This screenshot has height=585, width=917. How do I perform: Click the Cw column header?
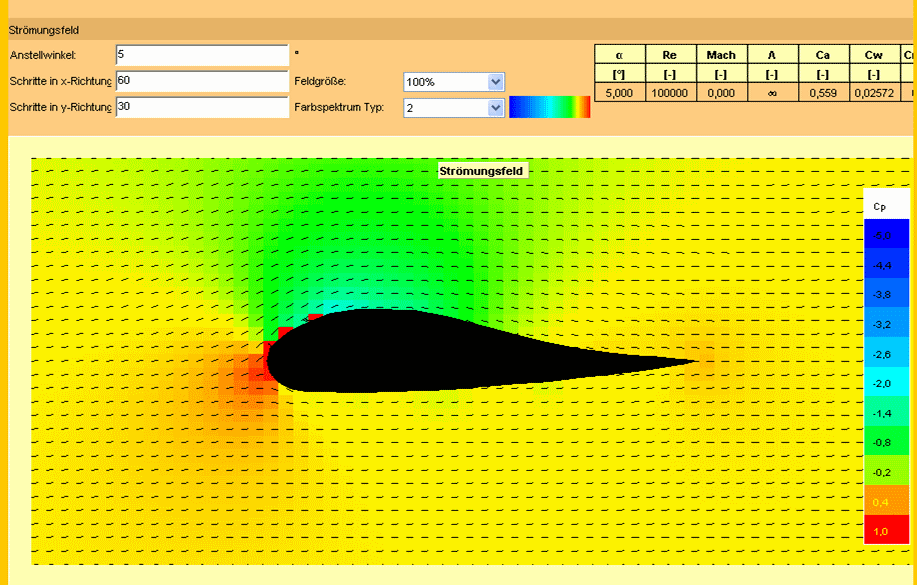pyautogui.click(x=874, y=55)
